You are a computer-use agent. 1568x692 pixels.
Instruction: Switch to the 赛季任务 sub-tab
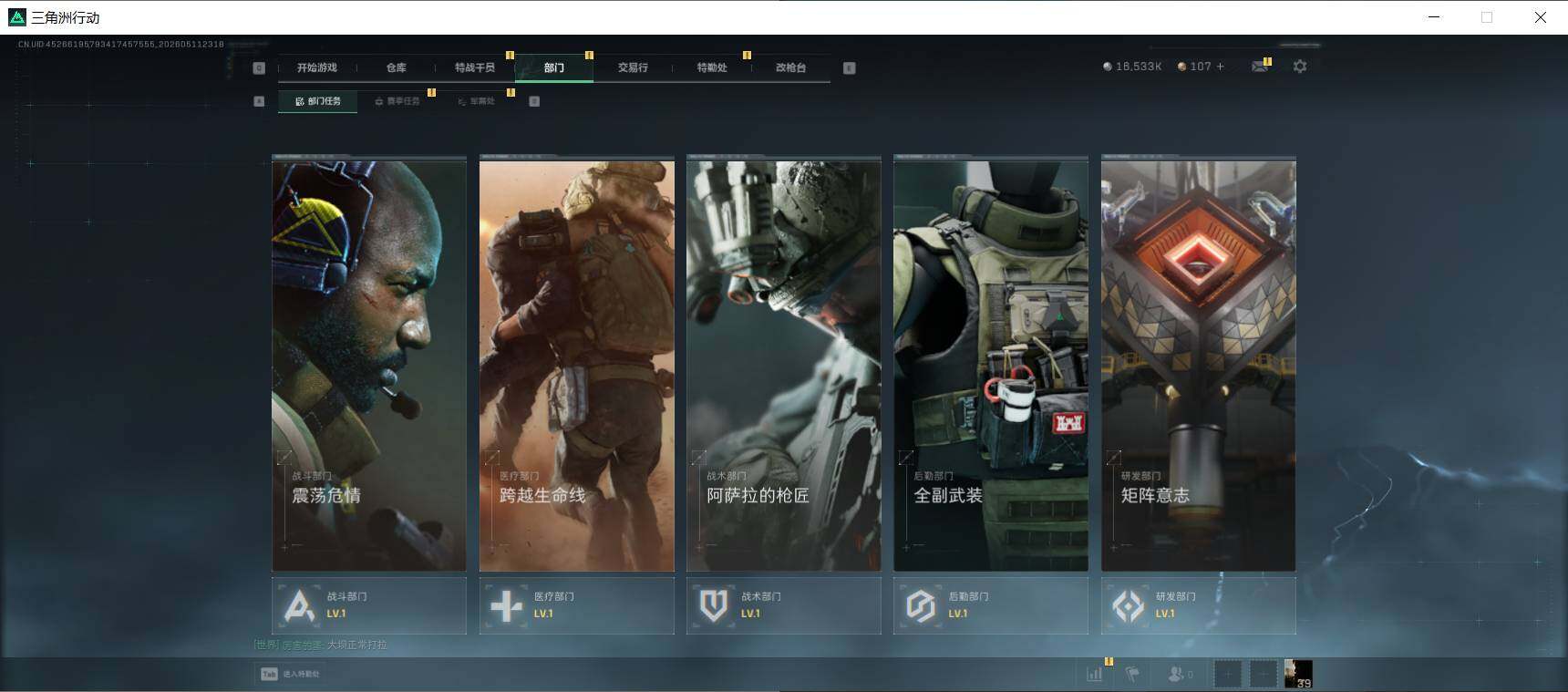pos(397,101)
